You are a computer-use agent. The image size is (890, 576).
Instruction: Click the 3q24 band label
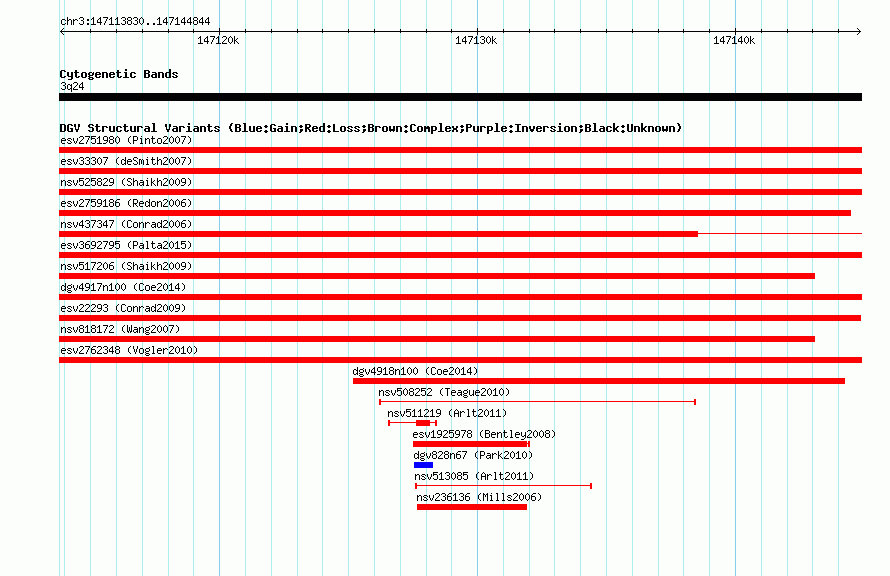pyautogui.click(x=72, y=86)
